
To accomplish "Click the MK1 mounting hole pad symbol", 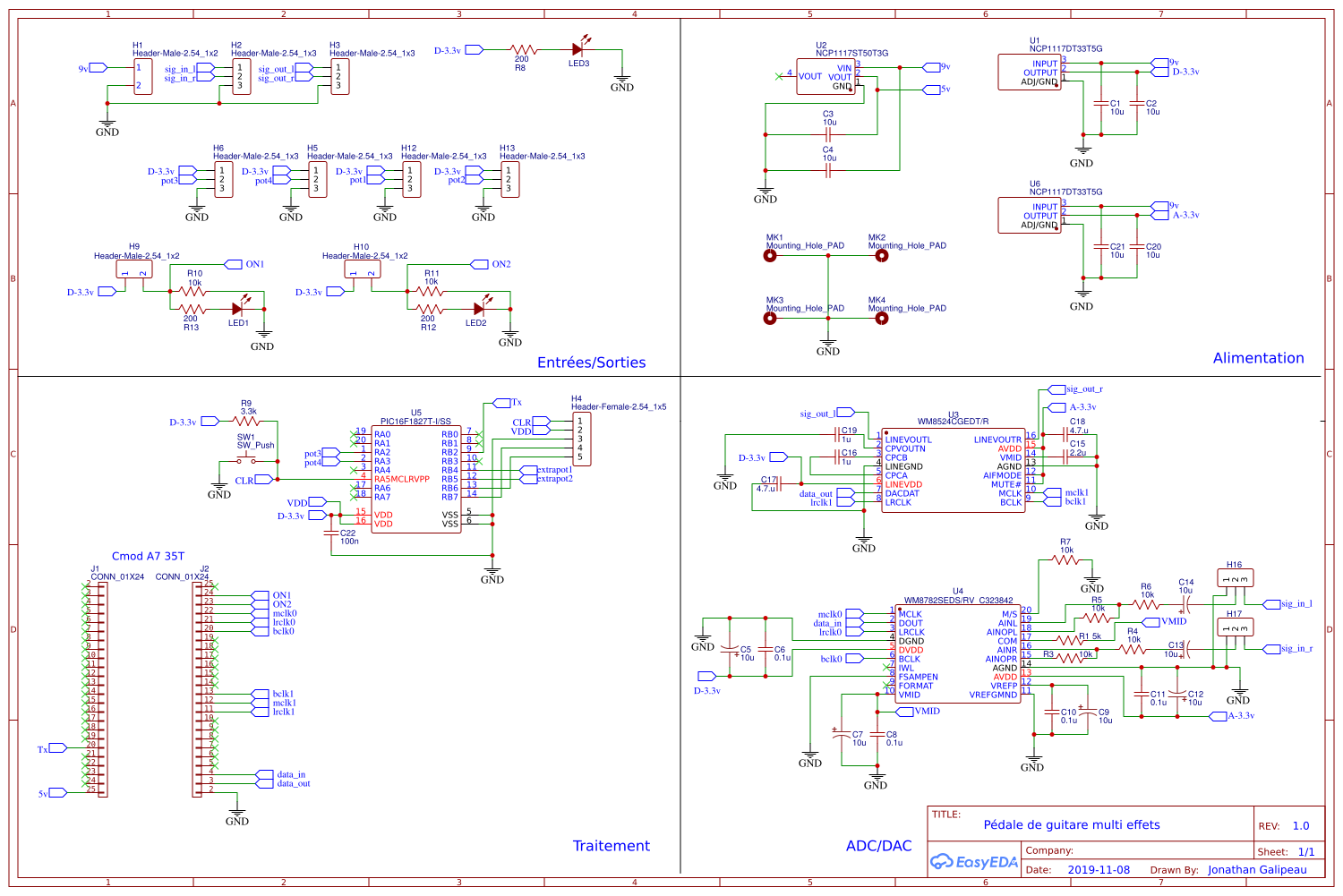I will click(772, 255).
